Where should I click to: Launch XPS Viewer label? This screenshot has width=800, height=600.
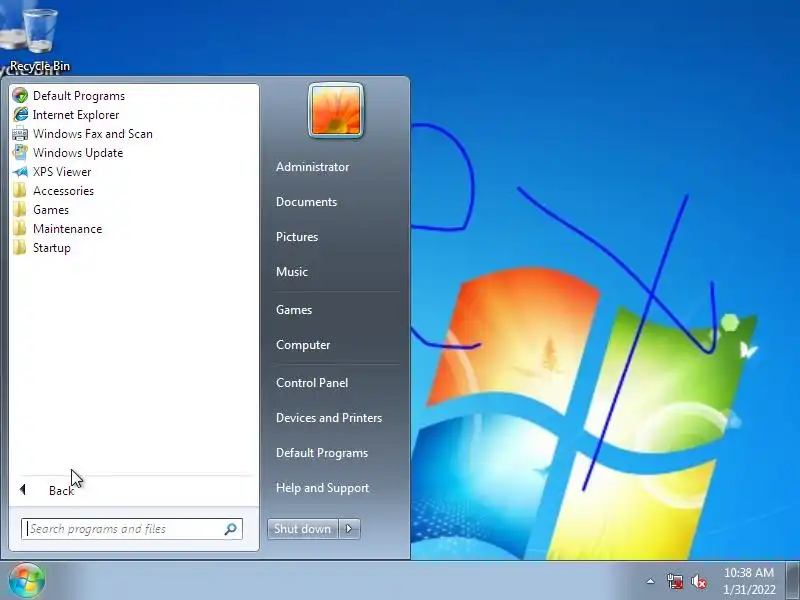[x=62, y=172]
